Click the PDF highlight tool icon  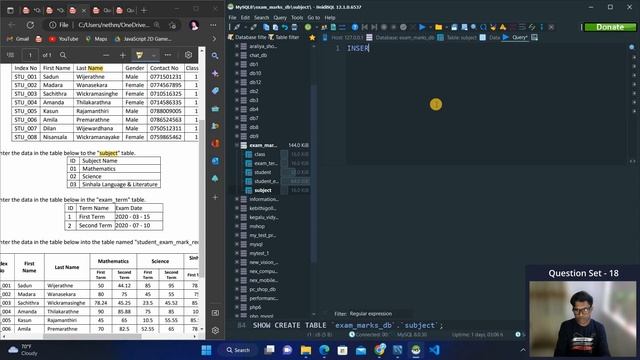tap(140, 55)
